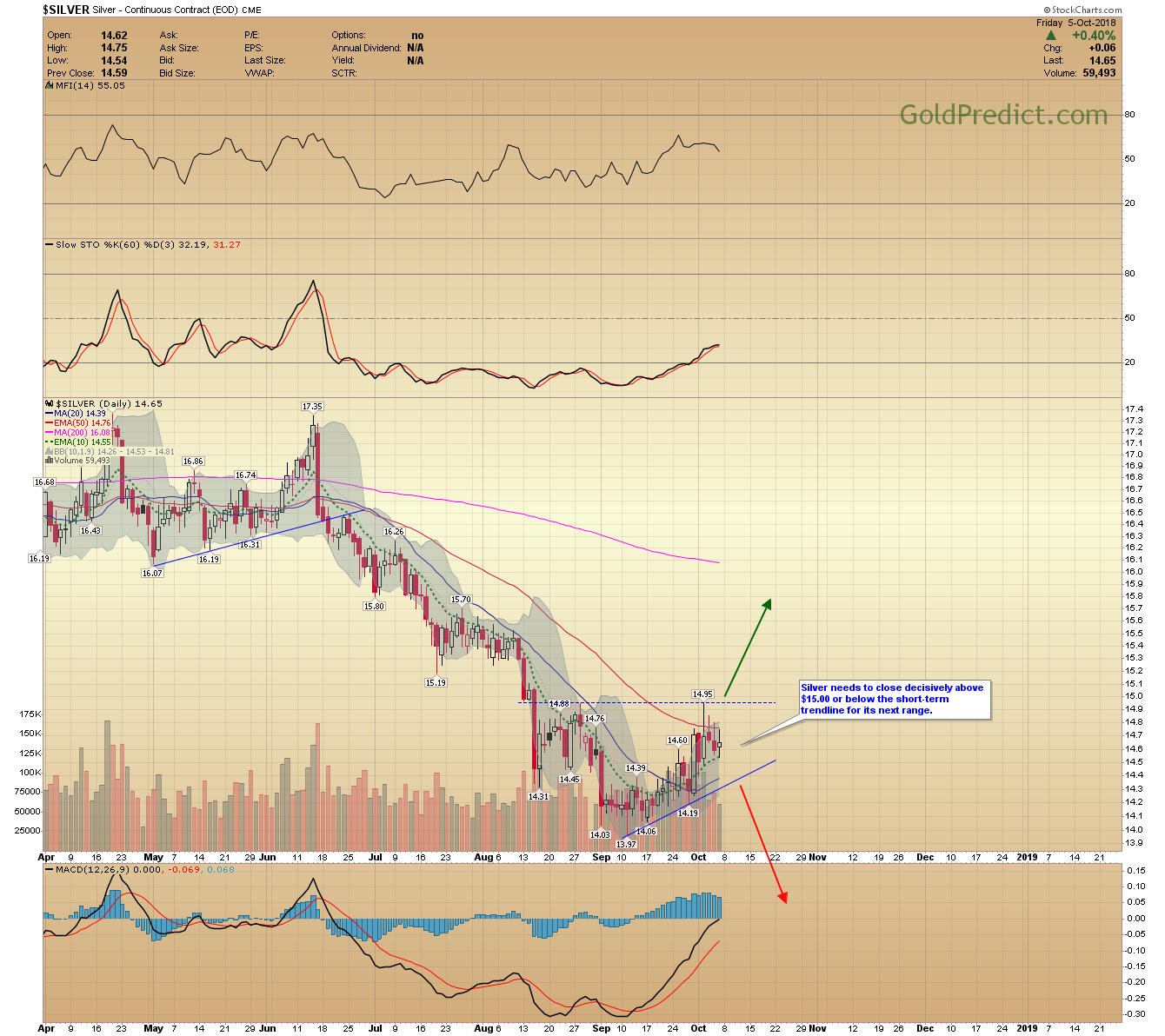
Task: Click the MACD(12,26,9) legend line marker
Action: pyautogui.click(x=49, y=869)
